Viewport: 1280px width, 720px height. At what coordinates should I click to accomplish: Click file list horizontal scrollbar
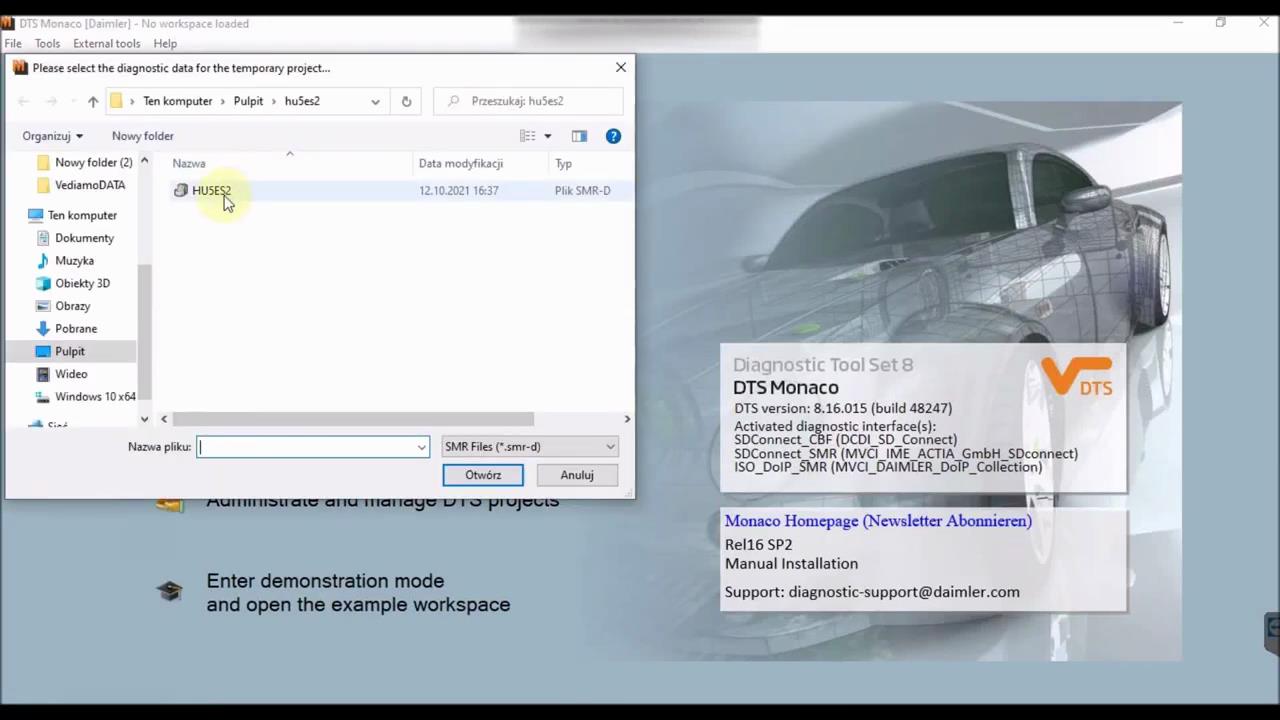[x=353, y=419]
